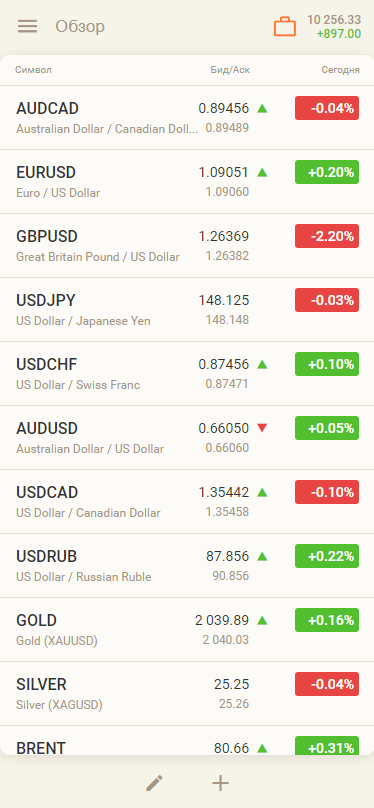Click the +0.22% badge for USDRUB
374x808 pixels.
pyautogui.click(x=327, y=556)
